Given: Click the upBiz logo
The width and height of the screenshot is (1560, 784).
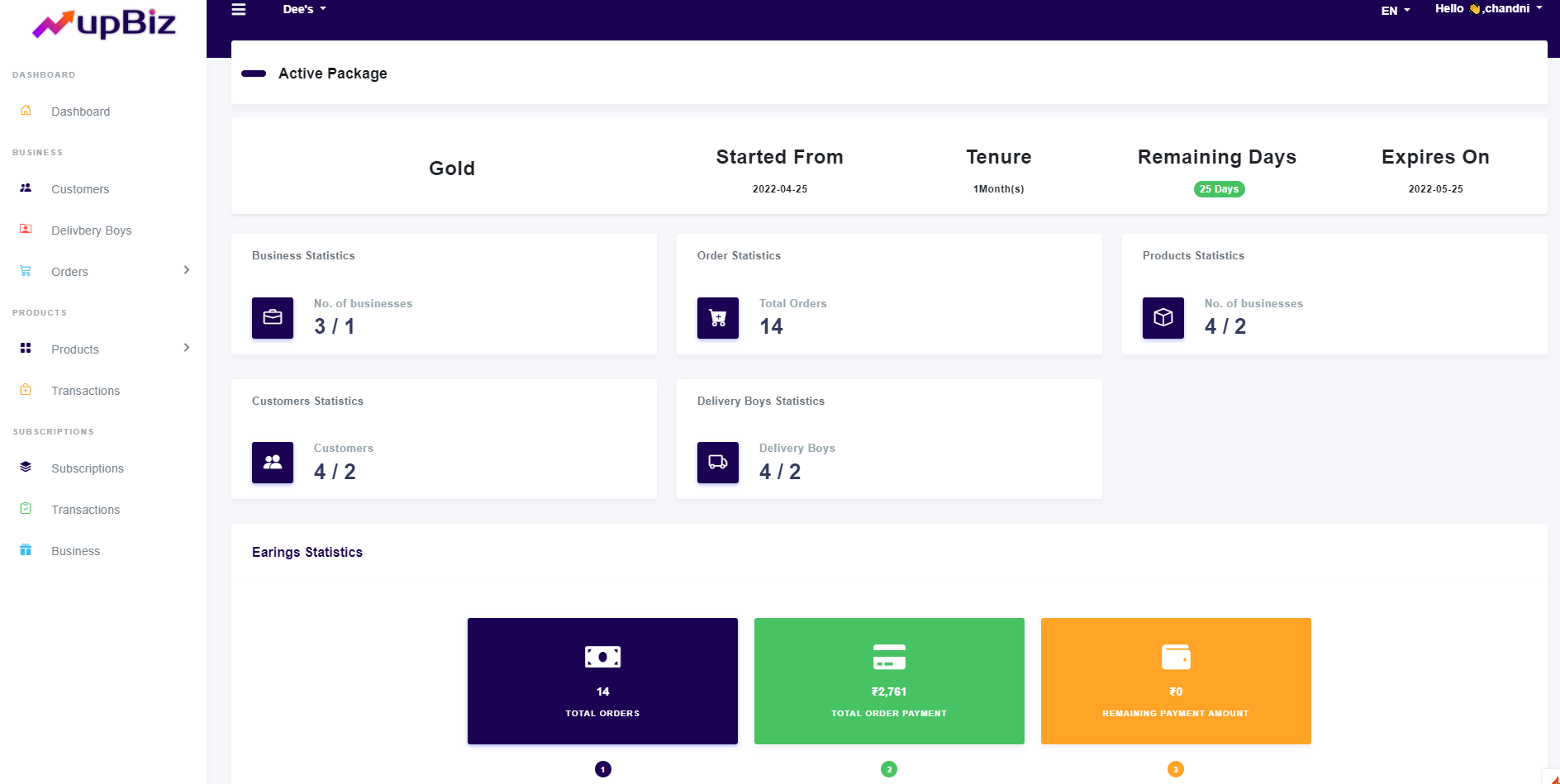Looking at the screenshot, I should 104,23.
